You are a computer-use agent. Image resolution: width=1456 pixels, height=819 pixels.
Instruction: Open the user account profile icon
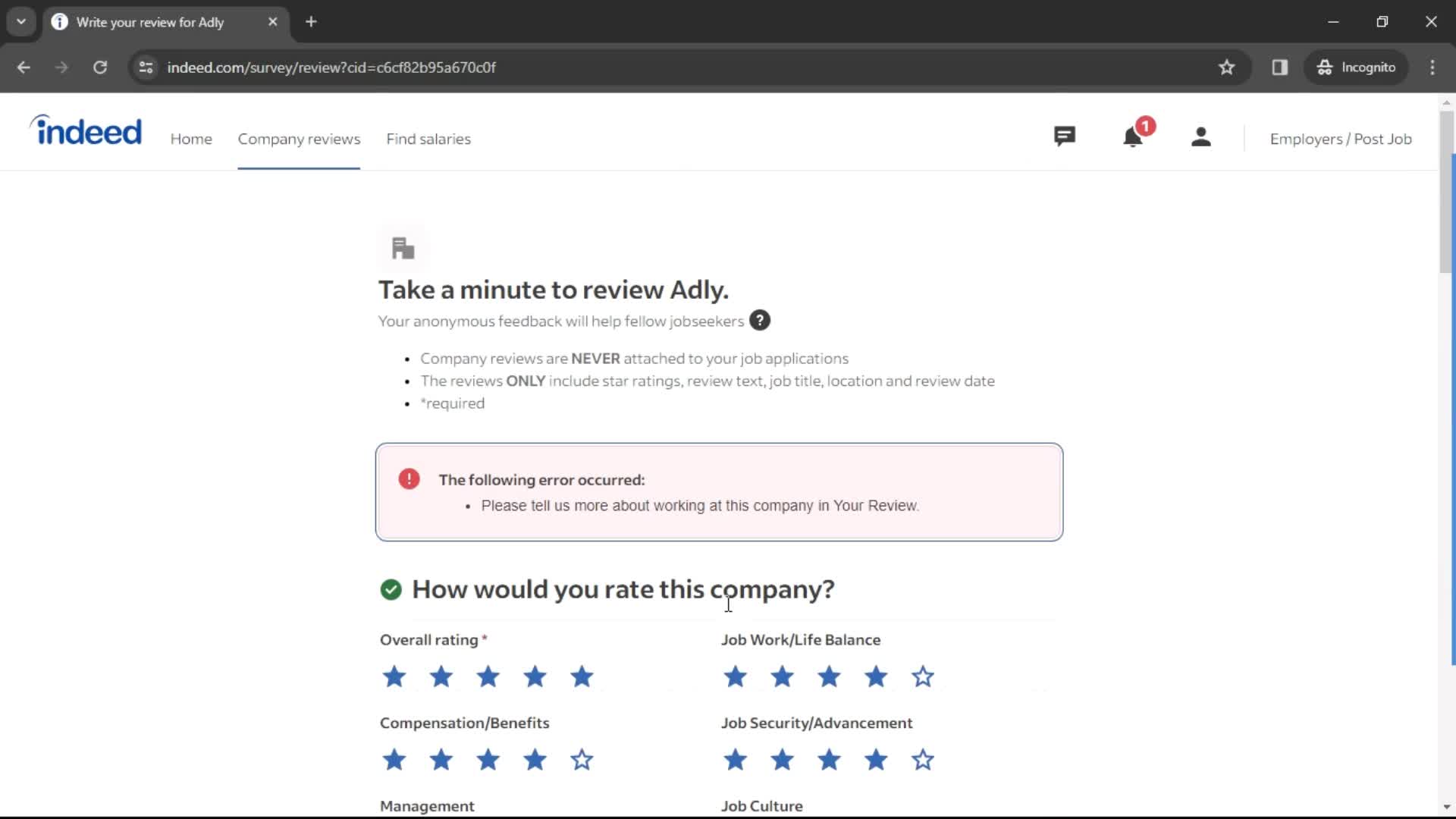[1201, 137]
